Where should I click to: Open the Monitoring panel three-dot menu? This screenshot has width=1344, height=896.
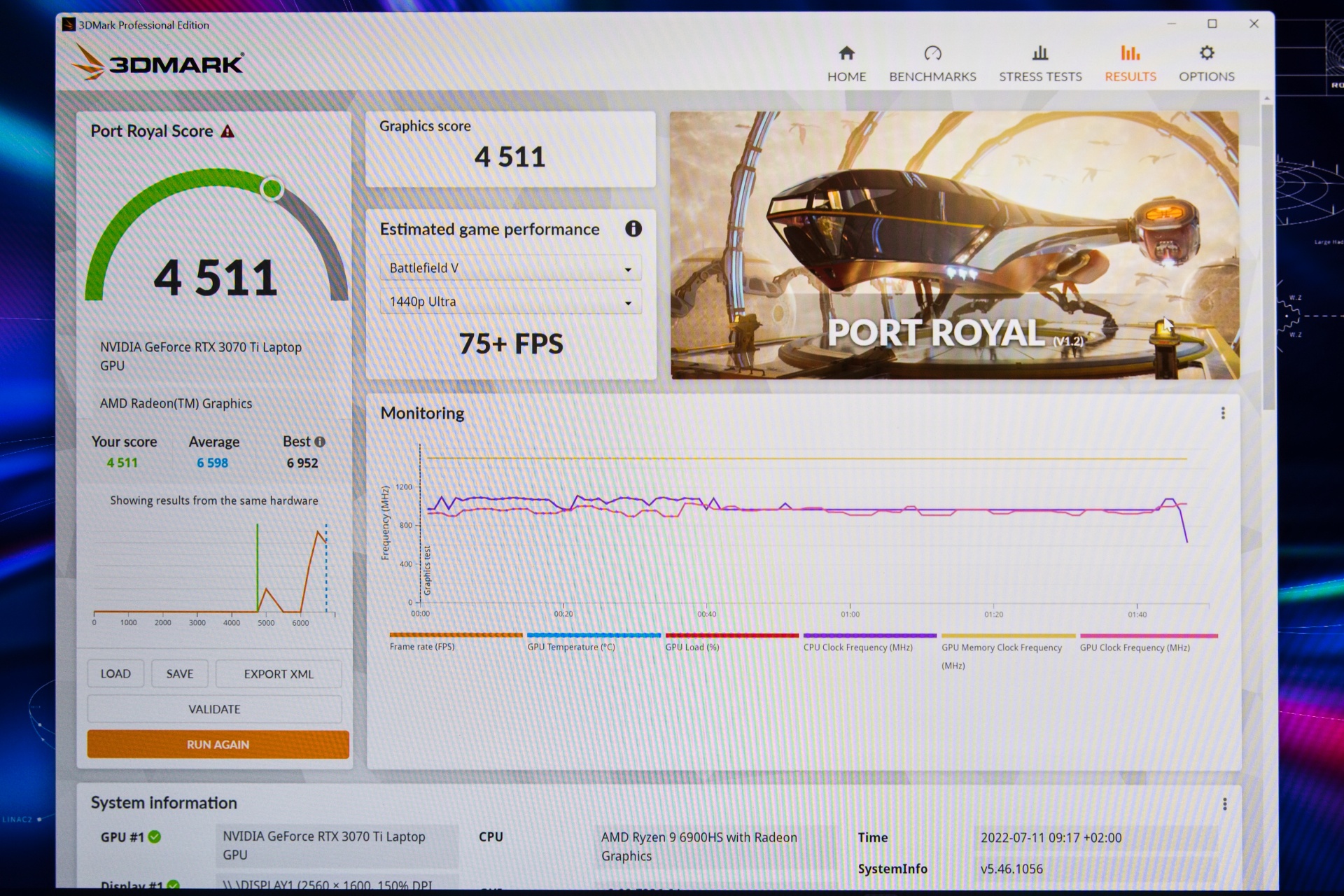click(x=1223, y=413)
